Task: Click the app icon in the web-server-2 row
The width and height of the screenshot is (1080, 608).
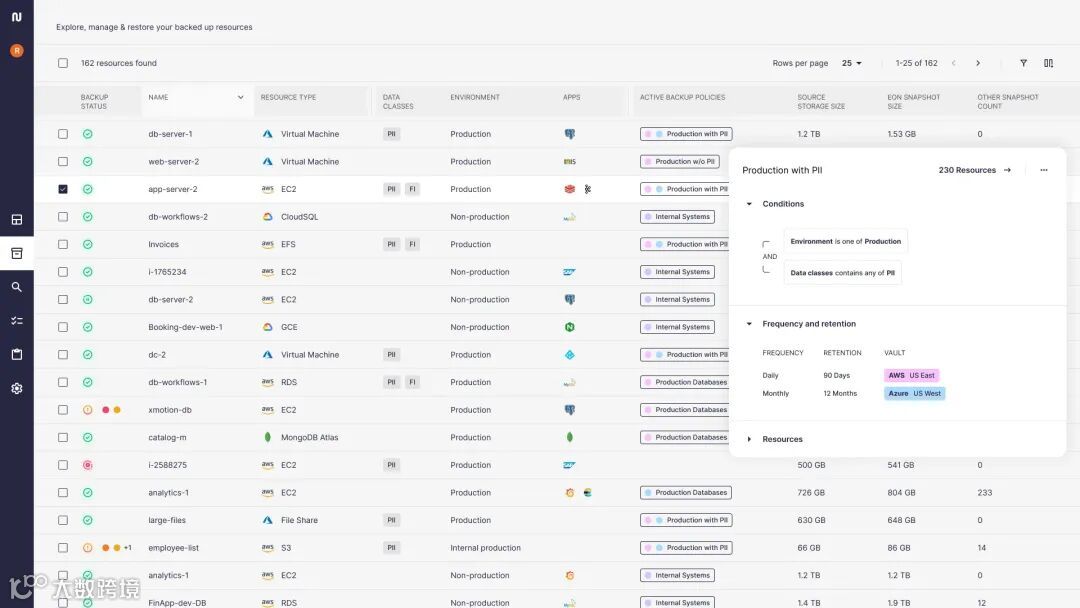Action: (570, 162)
